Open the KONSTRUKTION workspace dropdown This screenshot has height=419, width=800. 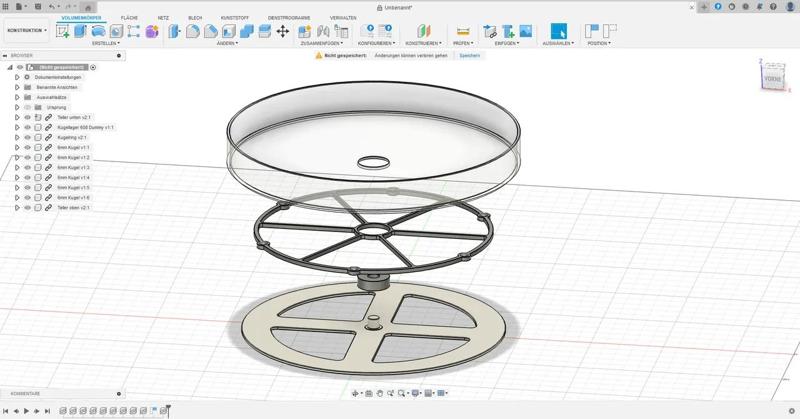tap(27, 31)
